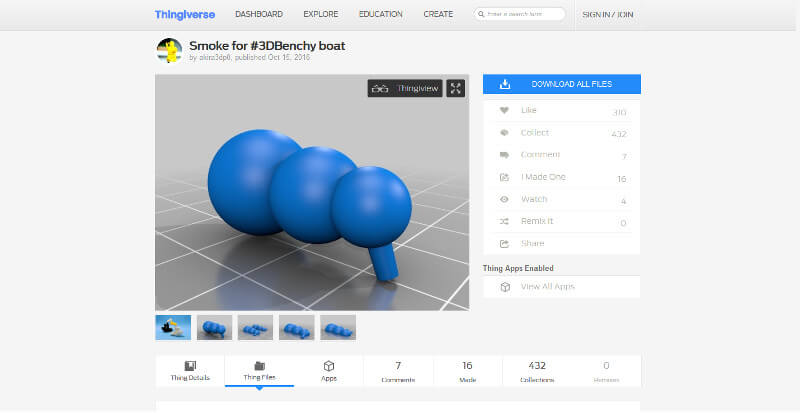
Task: Click the fullscreen expand icon on viewer
Action: coord(456,89)
